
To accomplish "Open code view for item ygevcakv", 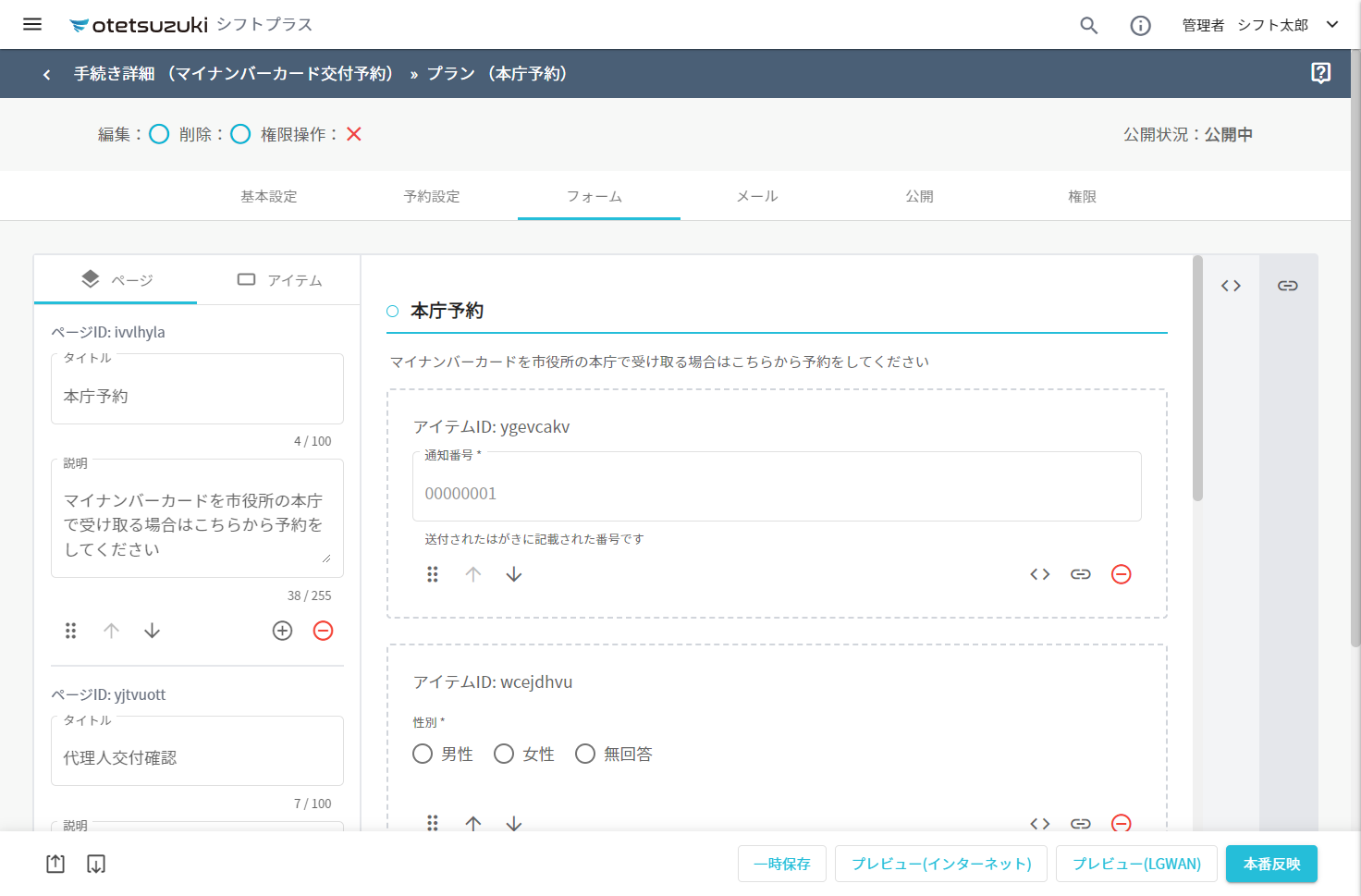I will pyautogui.click(x=1040, y=574).
